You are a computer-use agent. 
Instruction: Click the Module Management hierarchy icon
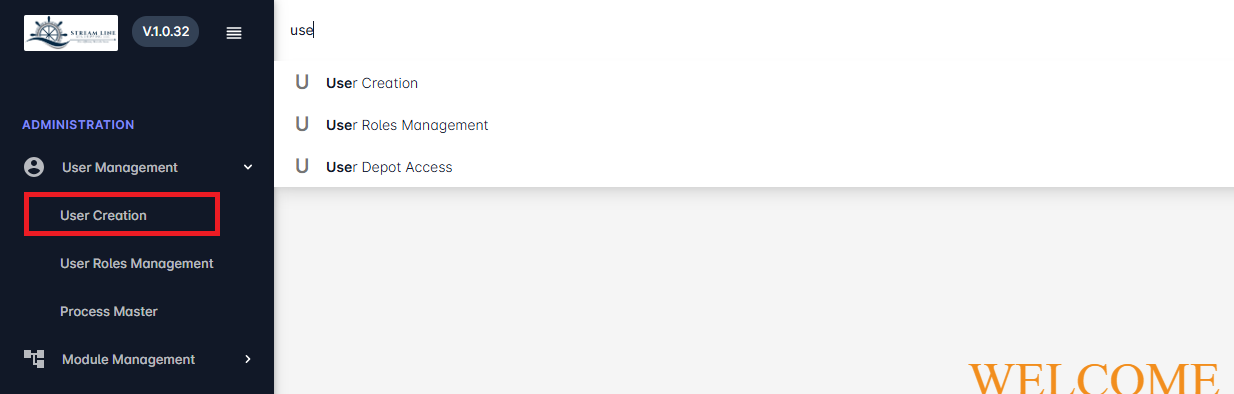tap(34, 359)
